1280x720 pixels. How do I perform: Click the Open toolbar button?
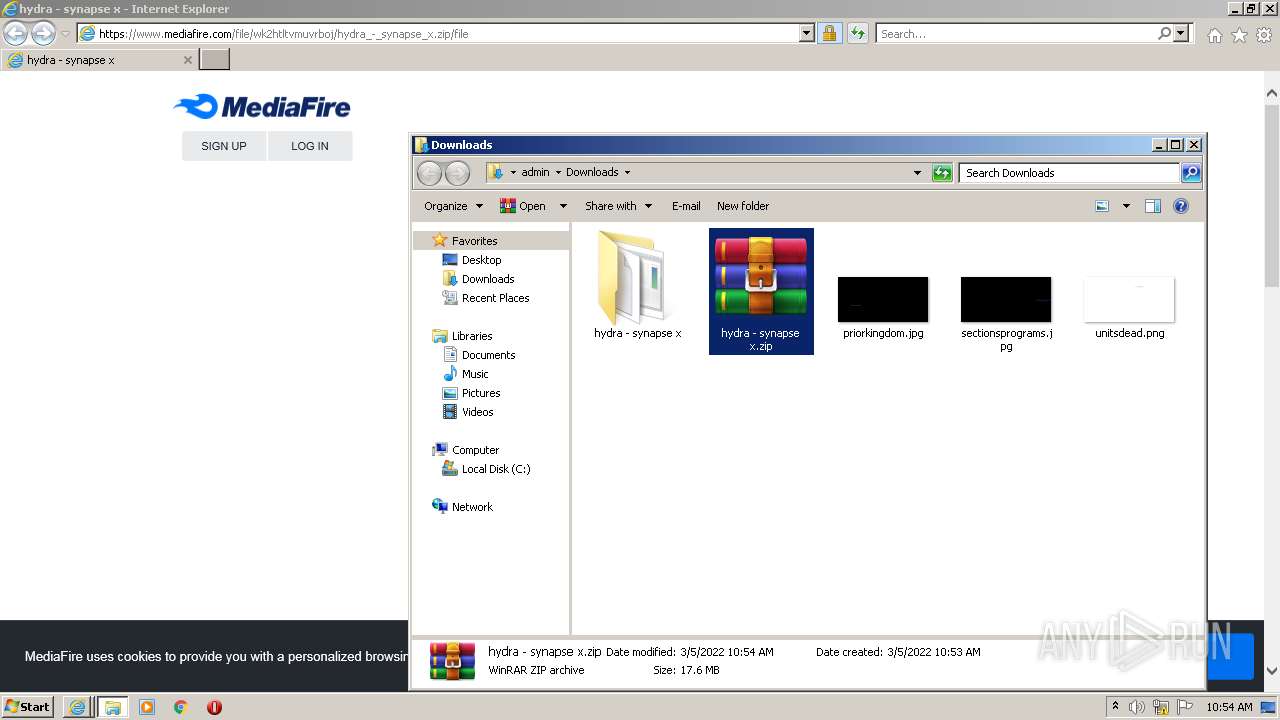click(x=523, y=206)
